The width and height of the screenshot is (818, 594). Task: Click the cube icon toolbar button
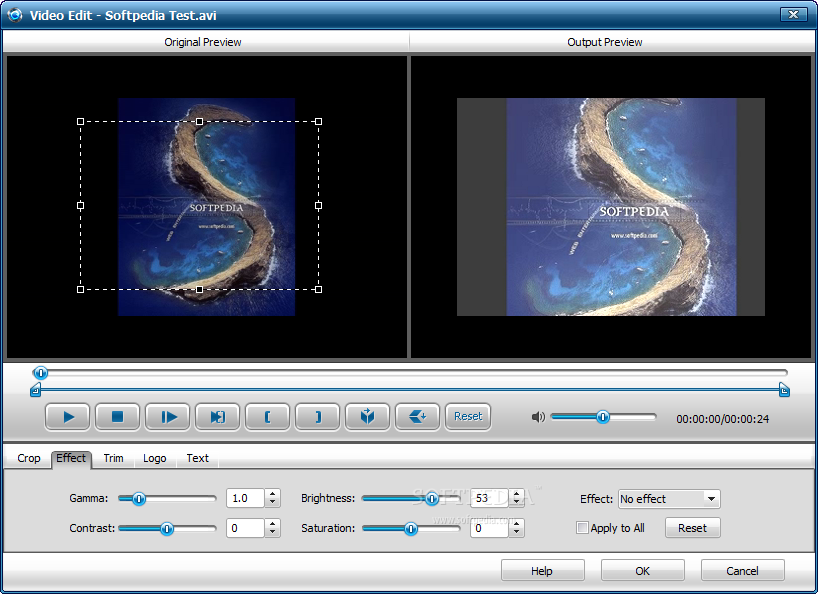coord(367,417)
